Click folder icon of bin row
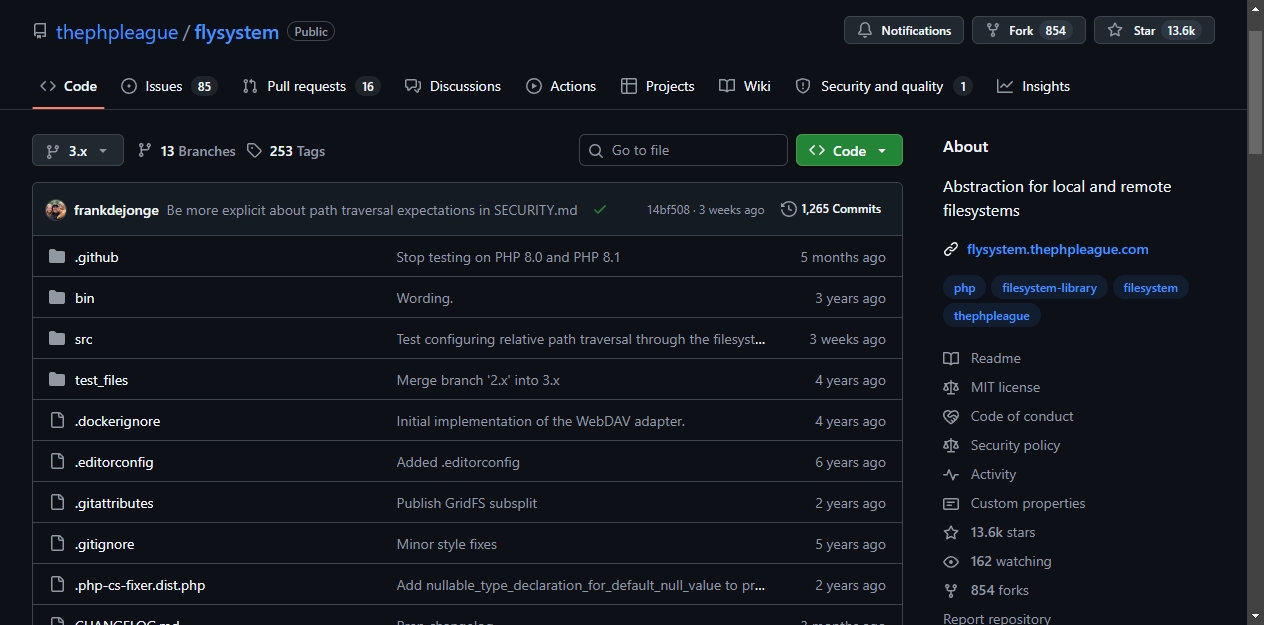This screenshot has width=1264, height=625. (57, 298)
